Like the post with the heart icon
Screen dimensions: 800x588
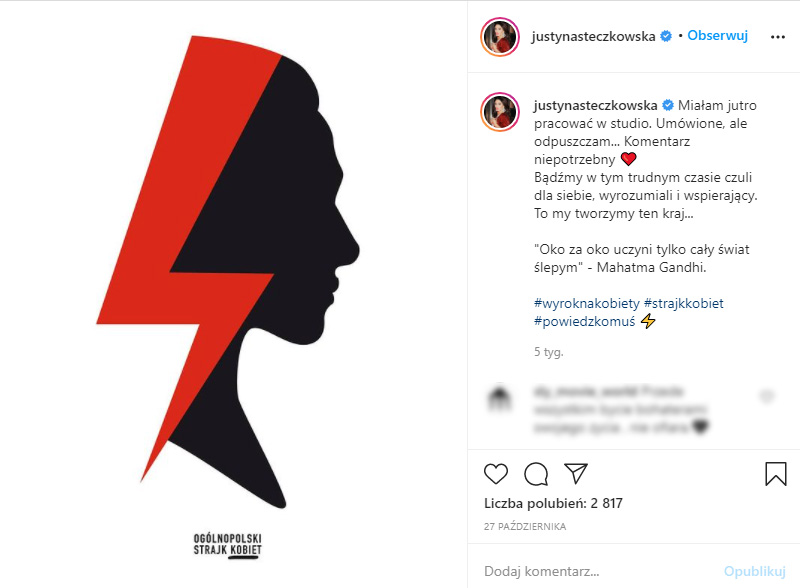click(x=495, y=474)
